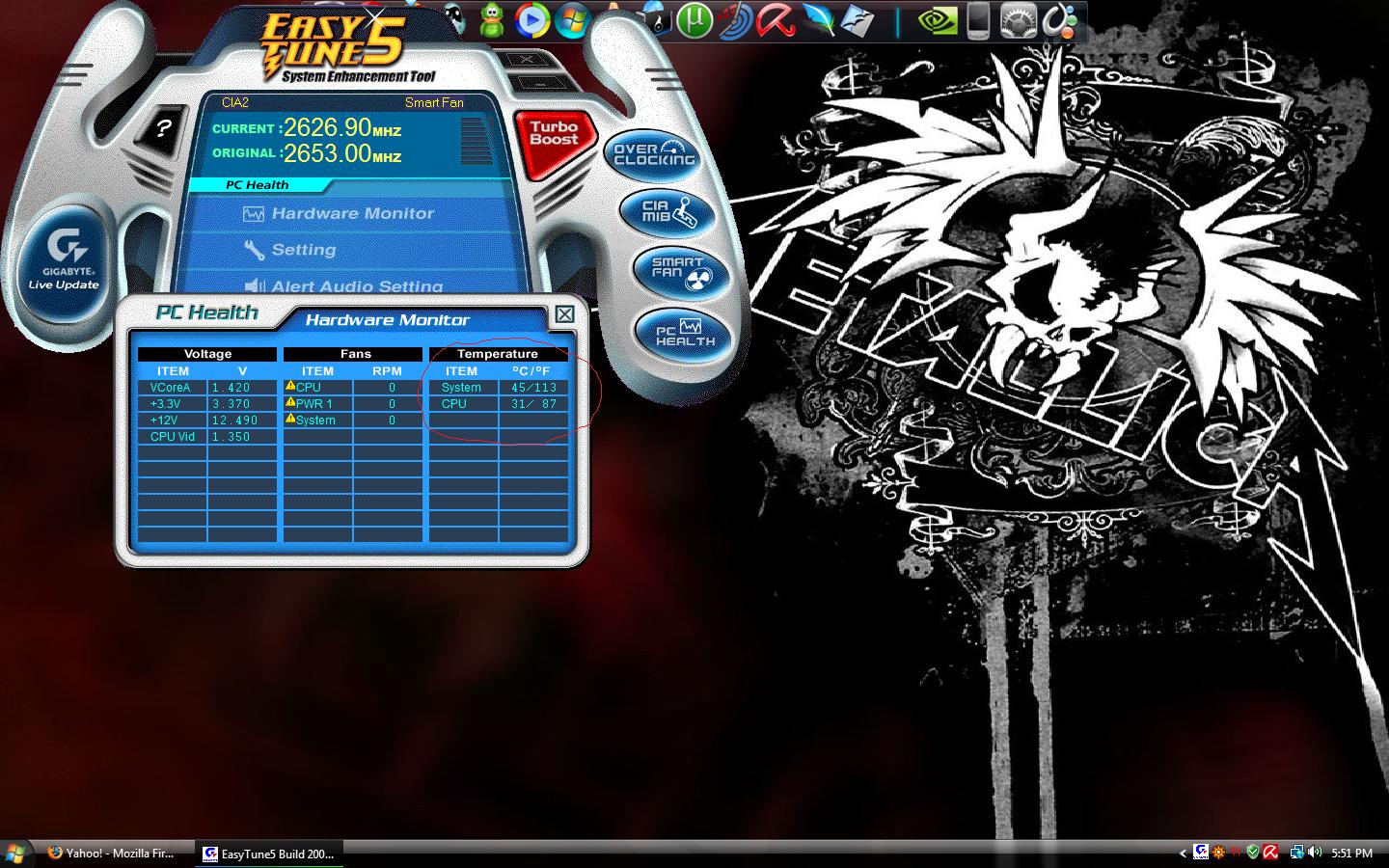1389x868 pixels.
Task: Open the Overclocking panel
Action: pyautogui.click(x=653, y=153)
